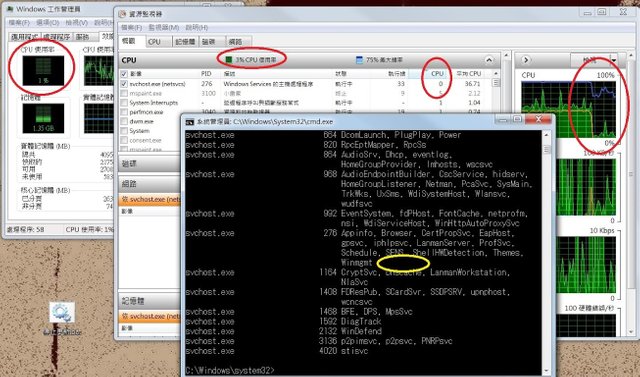The height and width of the screenshot is (377, 640).
Task: Click the blue 75% maximum frequency indicator
Action: (x=359, y=60)
